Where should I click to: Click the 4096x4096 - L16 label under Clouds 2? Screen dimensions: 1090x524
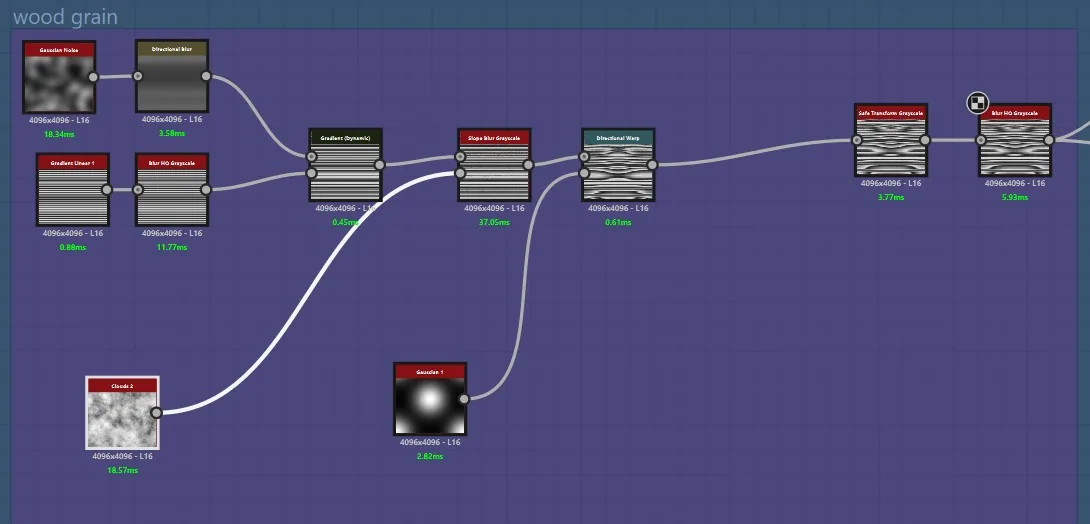pos(122,457)
